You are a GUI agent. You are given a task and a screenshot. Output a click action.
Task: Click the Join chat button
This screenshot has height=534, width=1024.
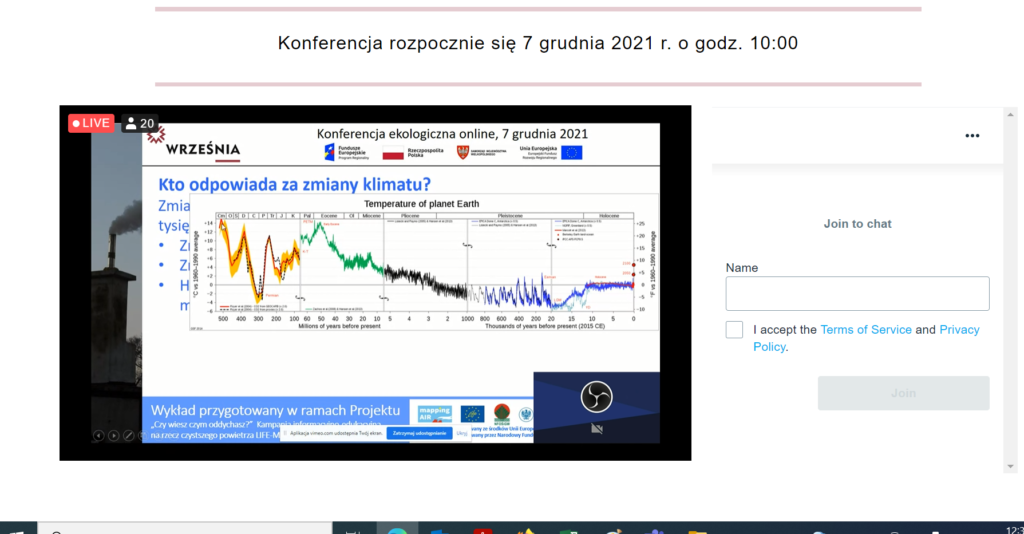903,393
